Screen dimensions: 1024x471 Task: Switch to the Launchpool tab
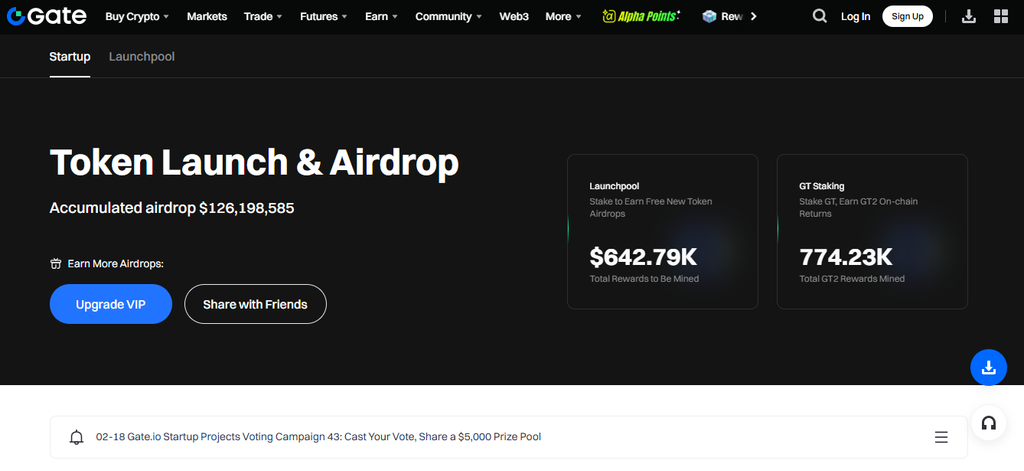(142, 57)
